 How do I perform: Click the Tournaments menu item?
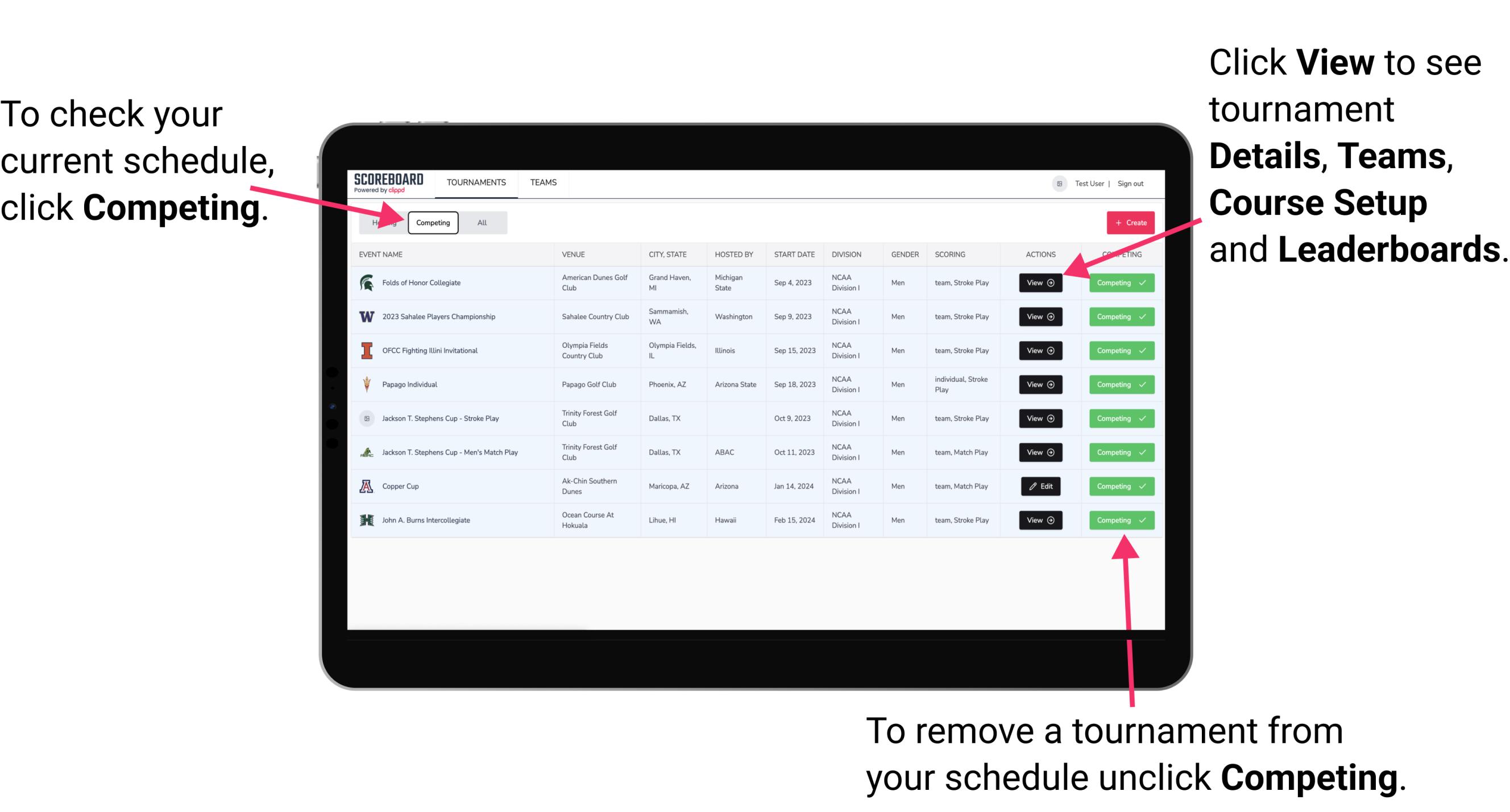pos(476,182)
